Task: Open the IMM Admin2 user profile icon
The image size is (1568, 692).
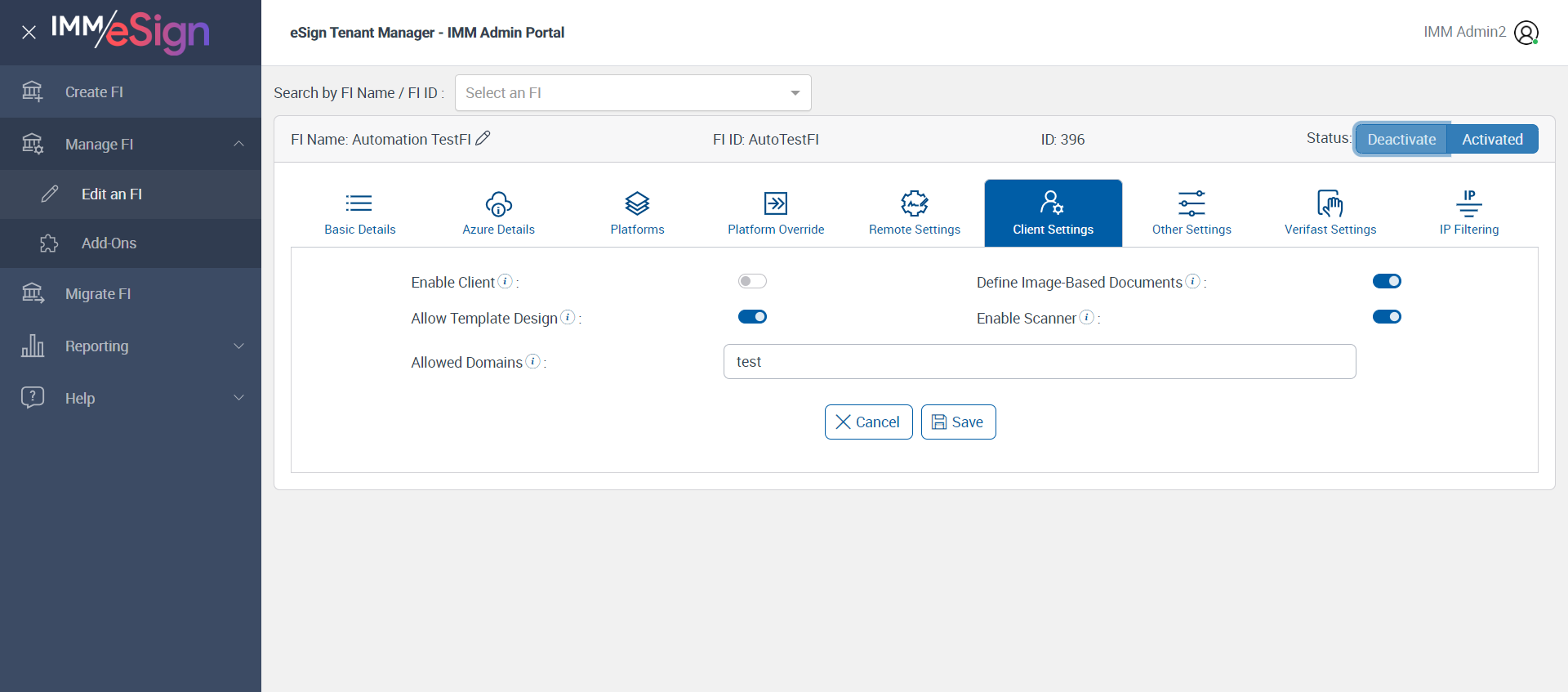Action: point(1526,33)
